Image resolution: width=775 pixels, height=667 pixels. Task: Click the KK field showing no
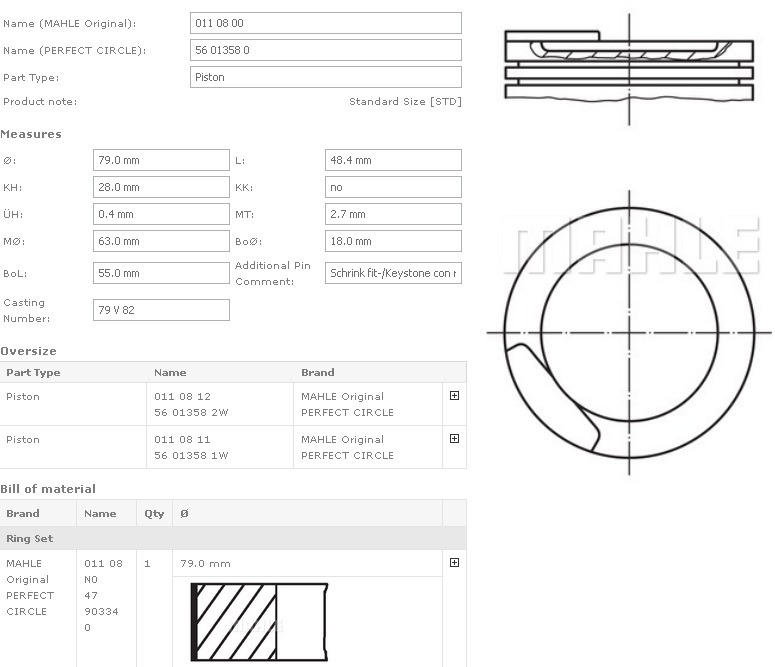tap(393, 187)
